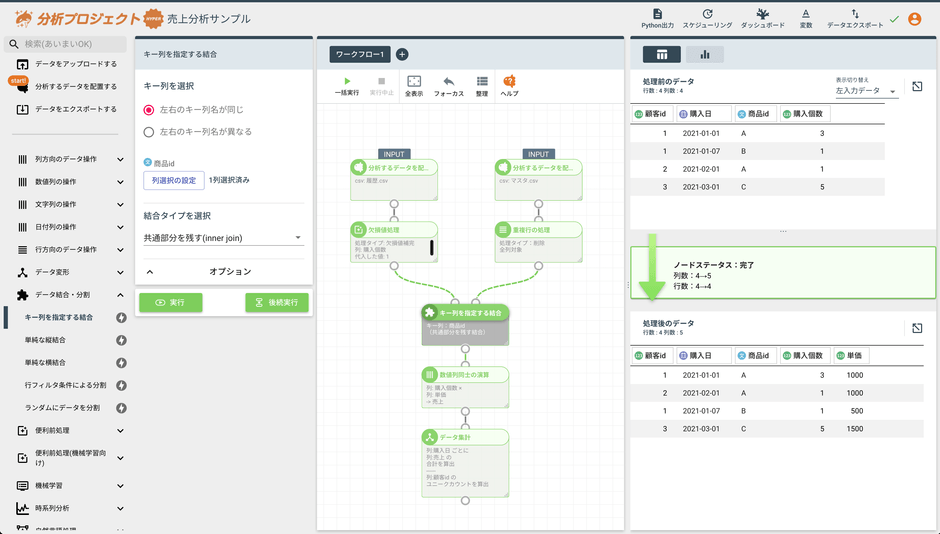The height and width of the screenshot is (534, 940).
Task: Click the フォーカス toolbar icon
Action: pyautogui.click(x=449, y=81)
